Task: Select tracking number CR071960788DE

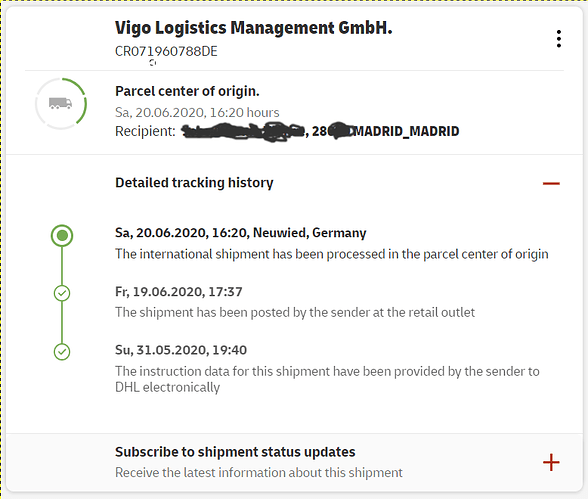Action: (x=166, y=51)
